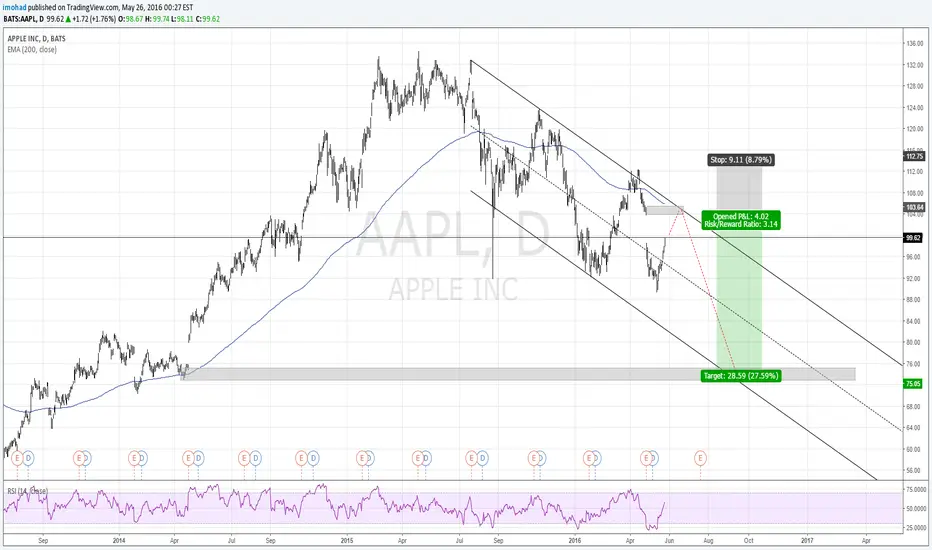Click the earnings E marker just after Apr 2014
The width and height of the screenshot is (932, 550).
tap(188, 458)
